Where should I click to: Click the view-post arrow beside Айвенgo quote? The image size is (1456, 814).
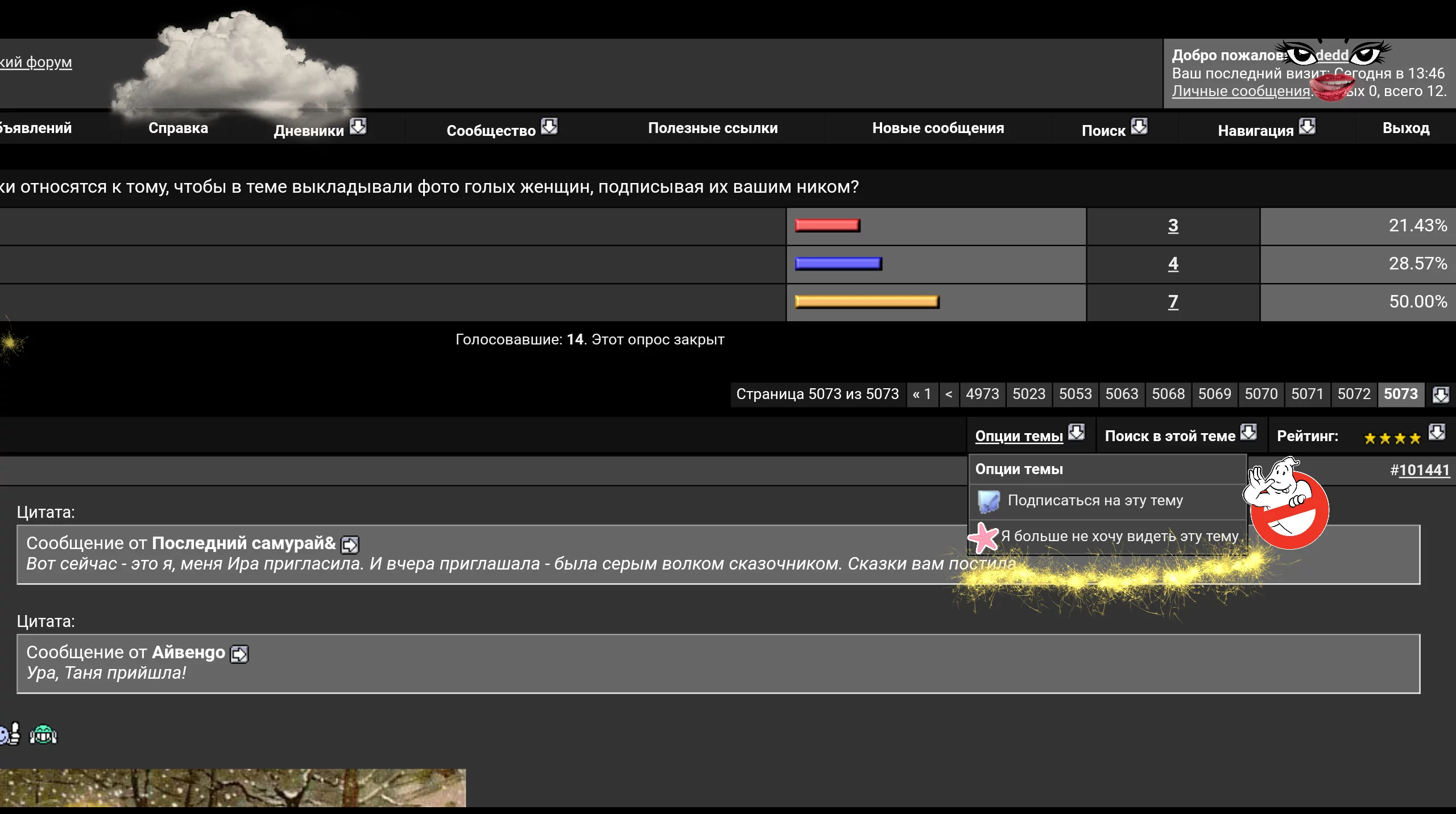(239, 654)
